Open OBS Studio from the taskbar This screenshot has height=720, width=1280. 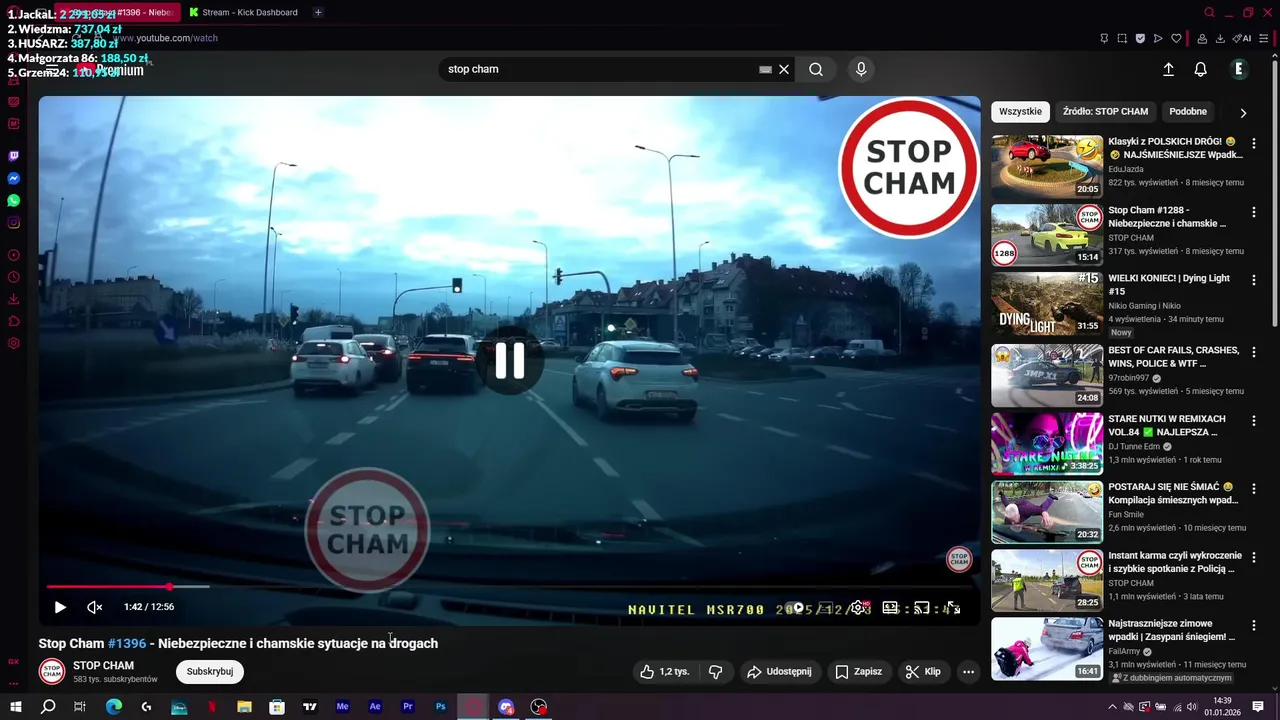539,707
